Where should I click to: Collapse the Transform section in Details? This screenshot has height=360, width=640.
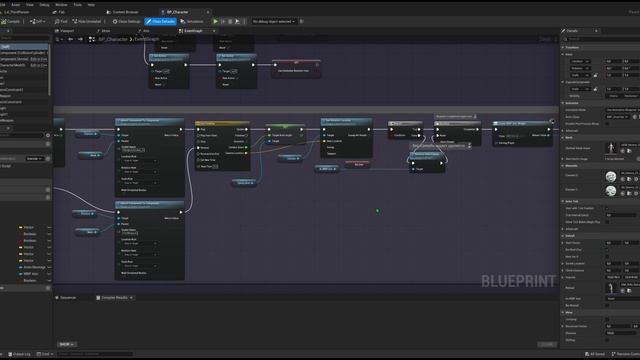[562, 47]
